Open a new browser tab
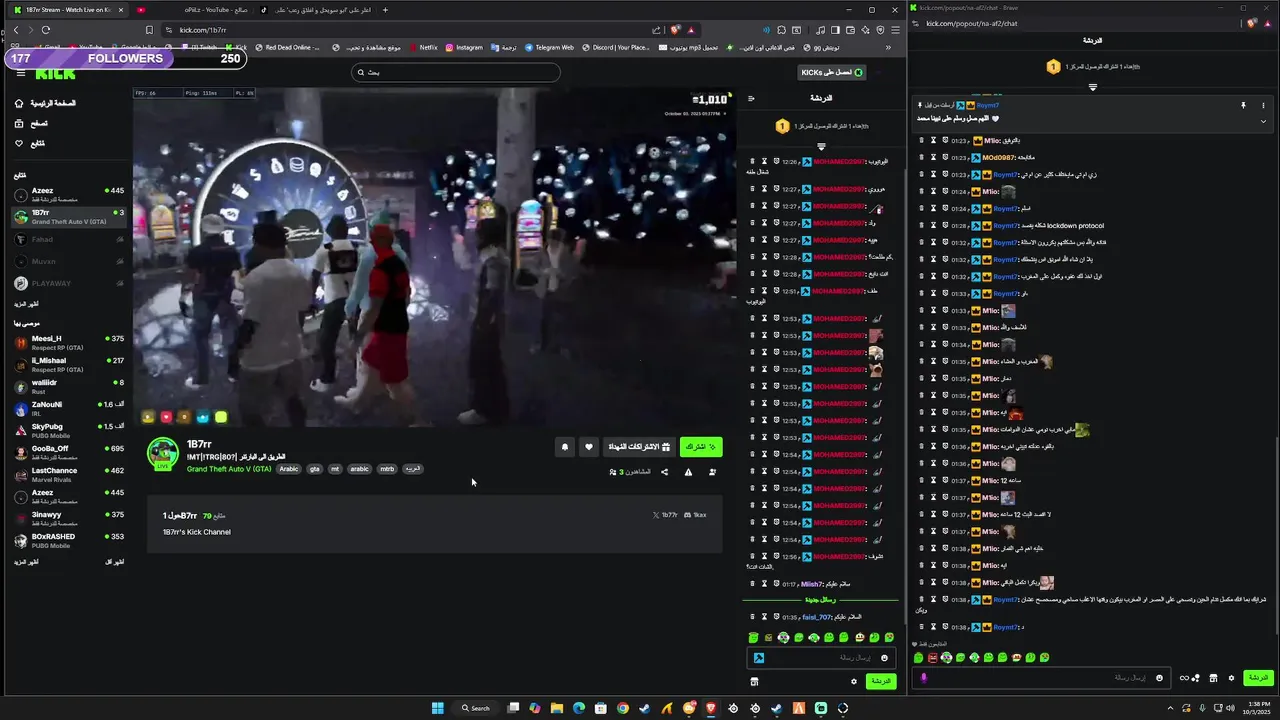The width and height of the screenshot is (1280, 720). (x=385, y=10)
